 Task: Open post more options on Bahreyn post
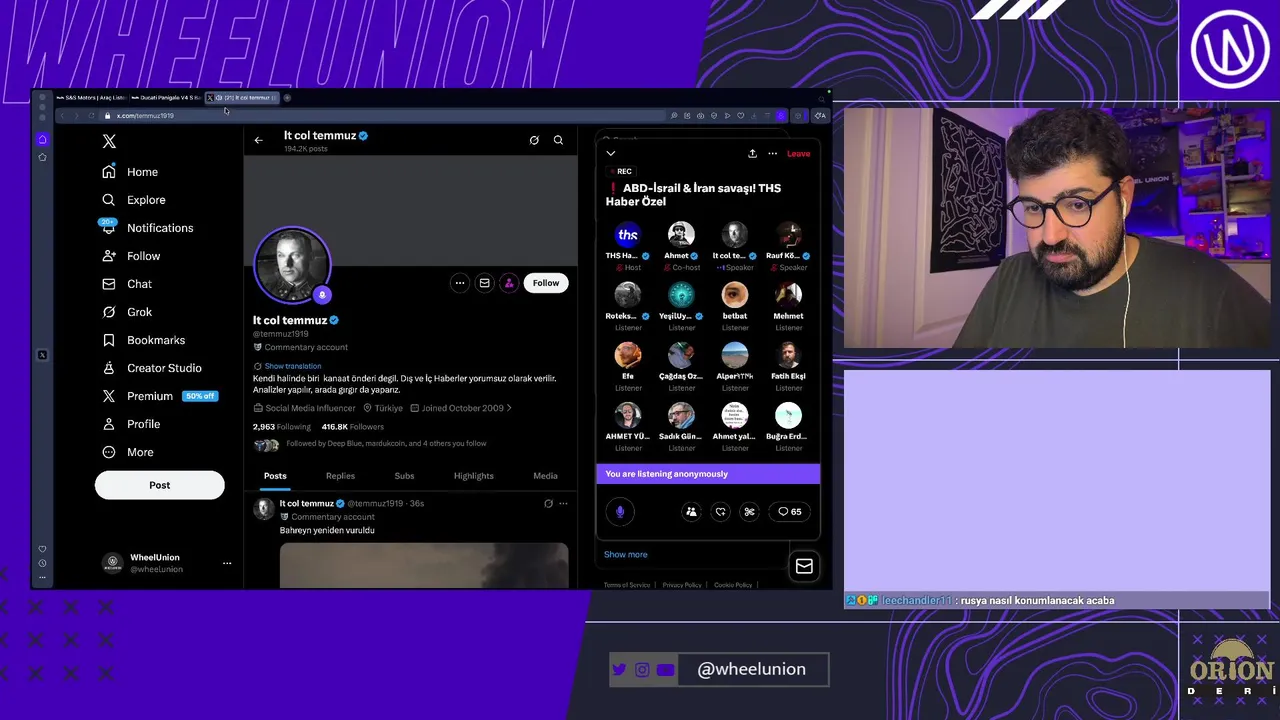click(x=563, y=503)
